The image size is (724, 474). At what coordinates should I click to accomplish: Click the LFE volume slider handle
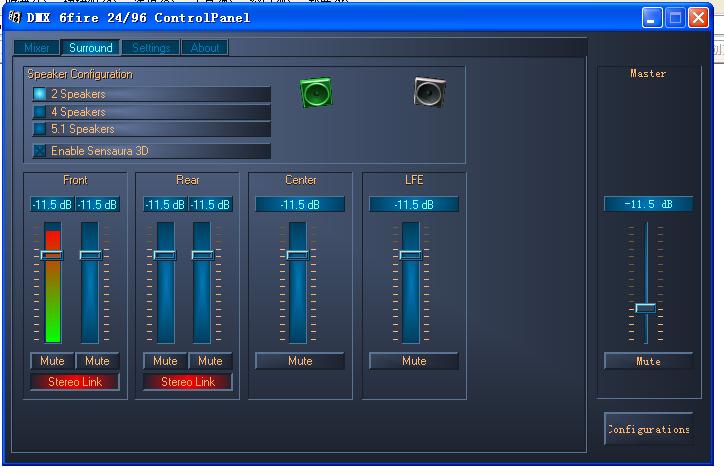pos(410,255)
